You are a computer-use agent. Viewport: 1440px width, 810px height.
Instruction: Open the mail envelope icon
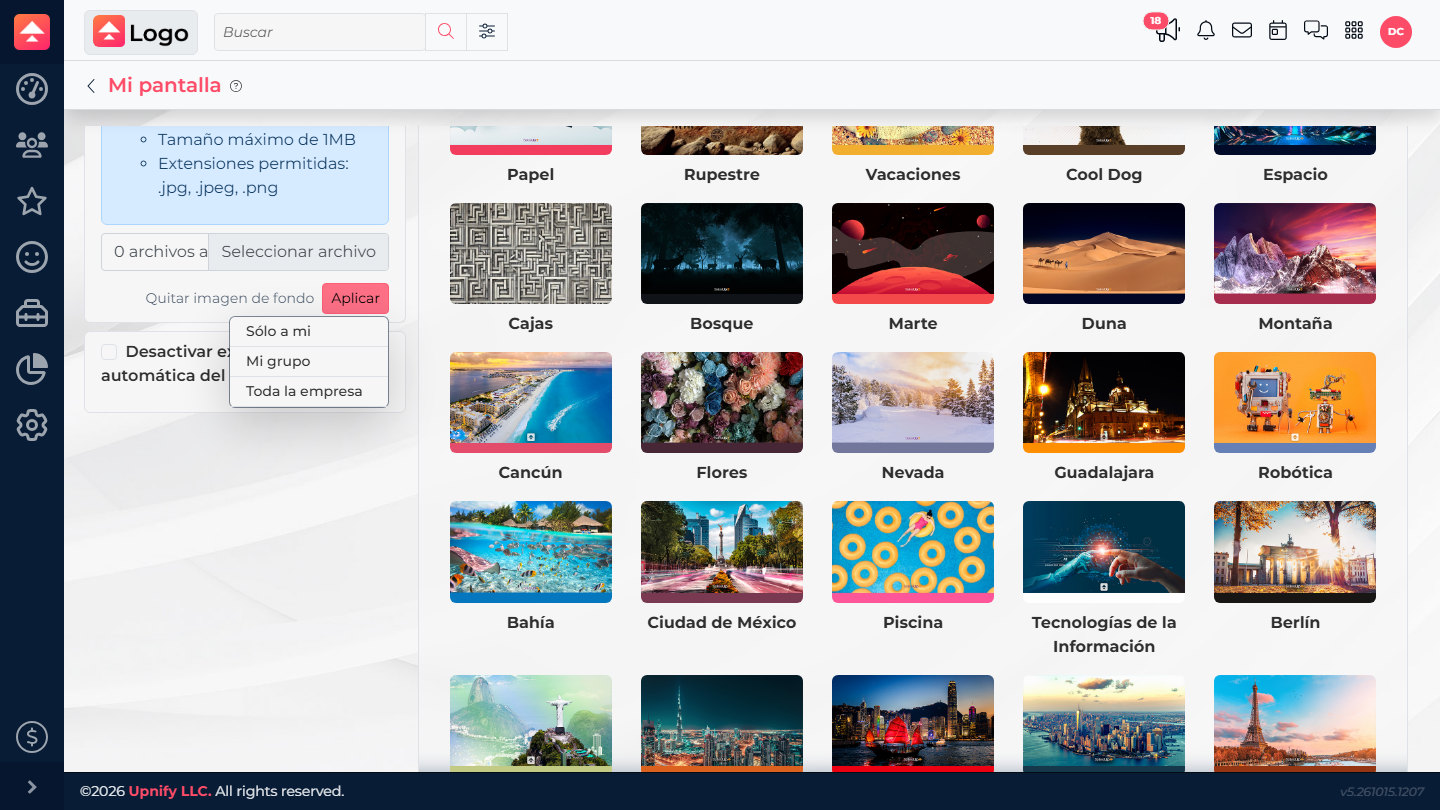point(1242,31)
